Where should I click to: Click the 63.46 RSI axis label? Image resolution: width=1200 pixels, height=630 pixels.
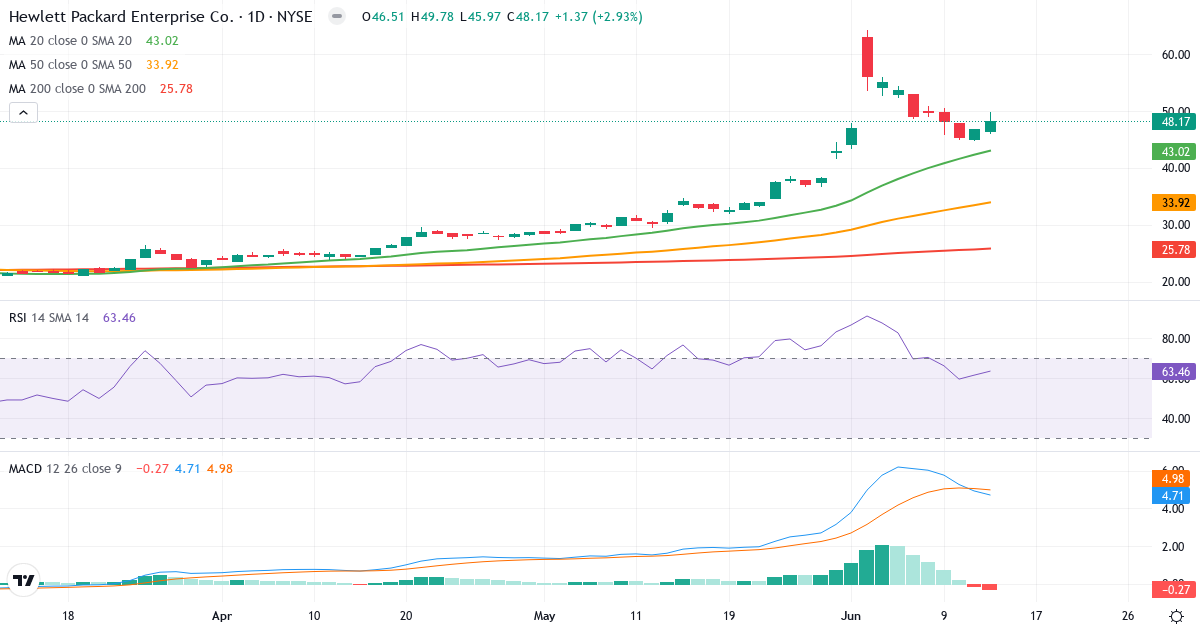tap(1172, 372)
